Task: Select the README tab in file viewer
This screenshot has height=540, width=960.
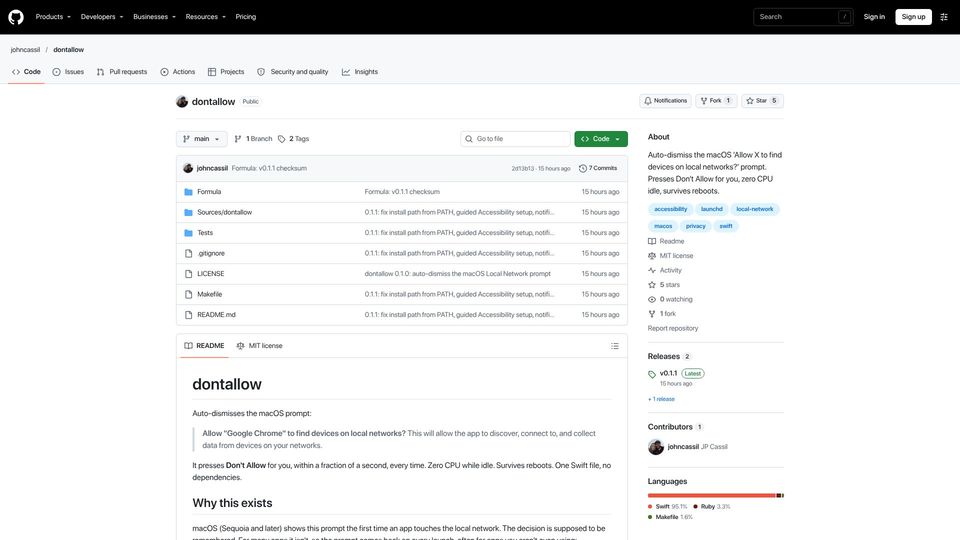Action: tap(204, 346)
